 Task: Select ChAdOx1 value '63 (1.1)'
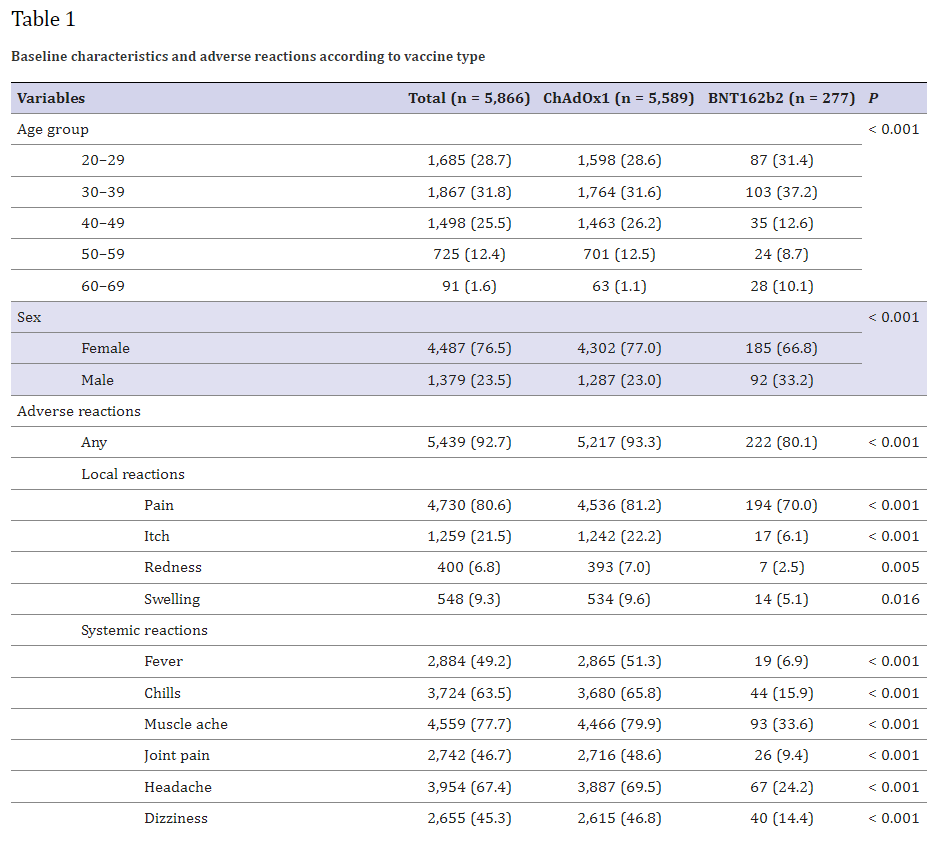pyautogui.click(x=619, y=286)
